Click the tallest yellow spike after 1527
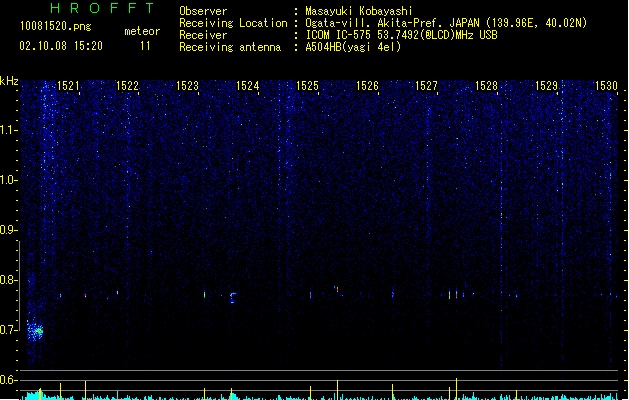Image resolution: width=629 pixels, height=400 pixels. (457, 389)
